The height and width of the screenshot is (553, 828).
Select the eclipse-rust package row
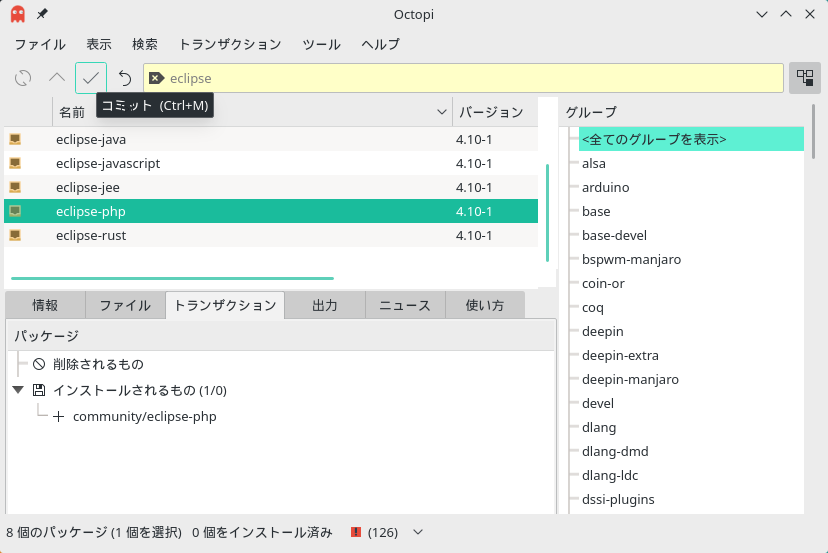pyautogui.click(x=271, y=236)
